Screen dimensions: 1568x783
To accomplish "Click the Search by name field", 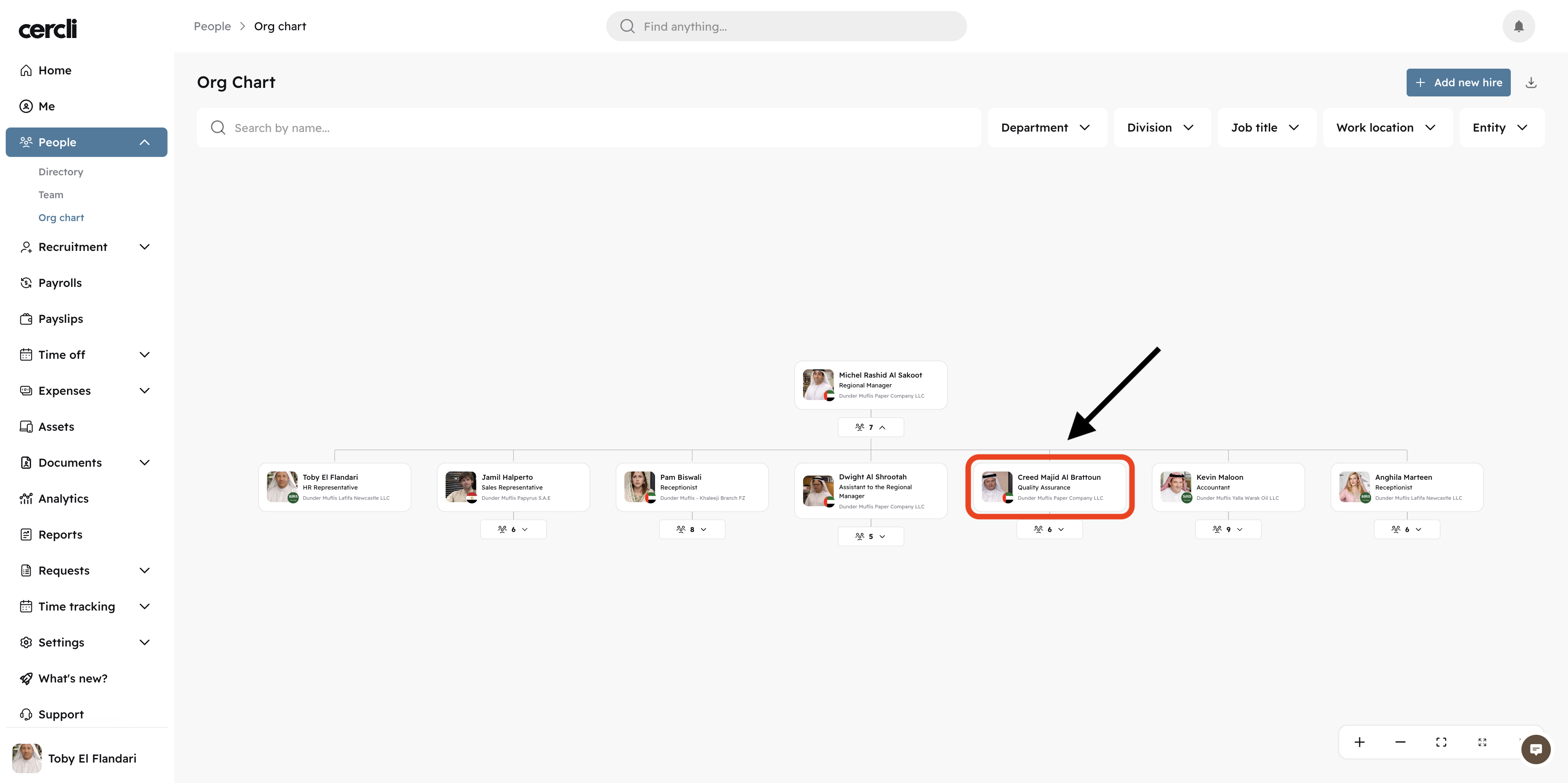I will pos(588,128).
